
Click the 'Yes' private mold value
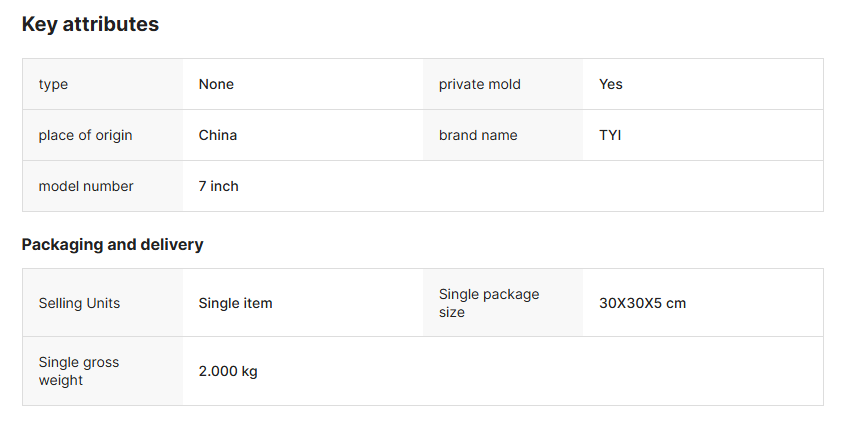(610, 84)
